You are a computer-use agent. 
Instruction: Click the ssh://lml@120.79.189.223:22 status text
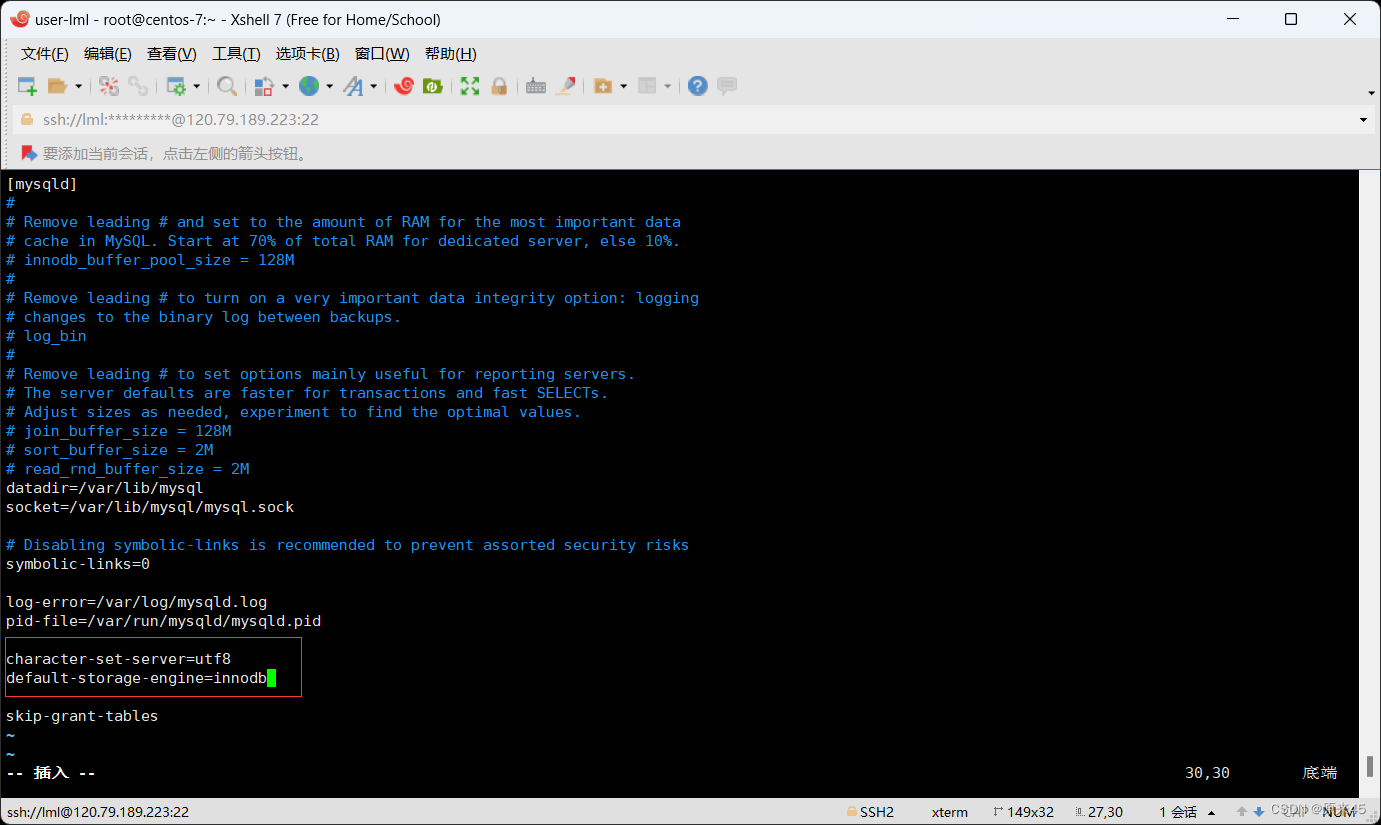98,812
